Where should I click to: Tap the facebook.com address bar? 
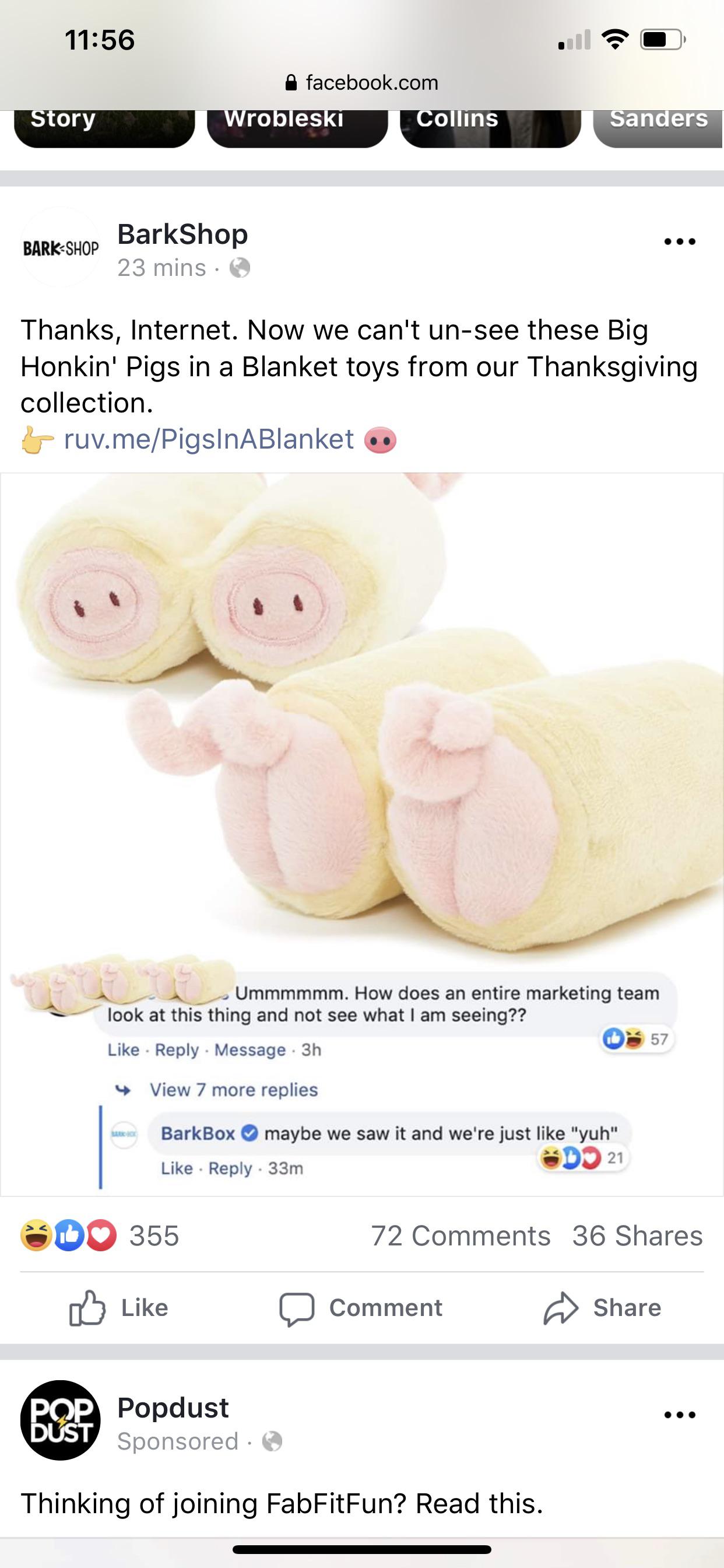point(362,82)
